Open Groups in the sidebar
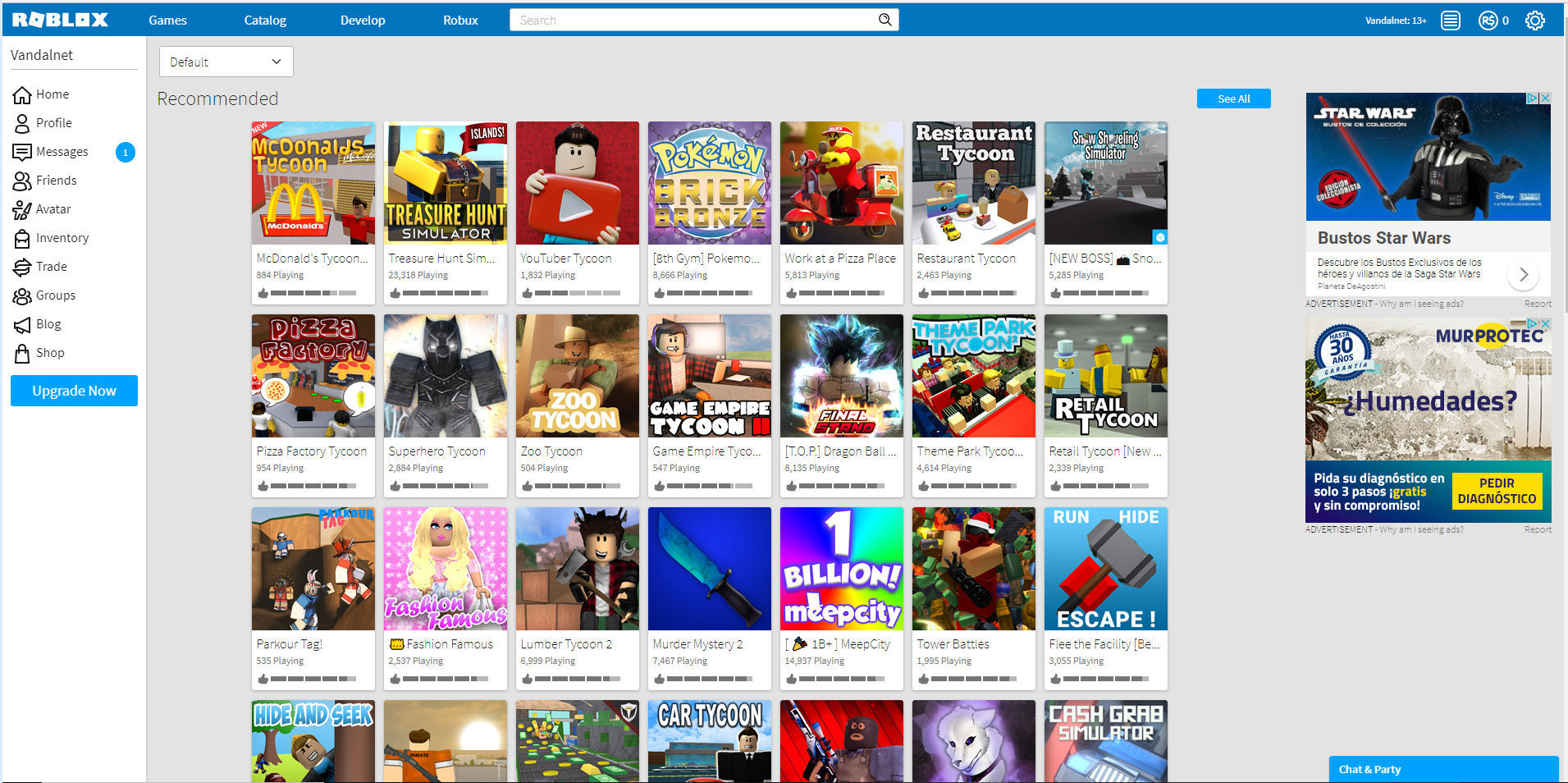 55,295
